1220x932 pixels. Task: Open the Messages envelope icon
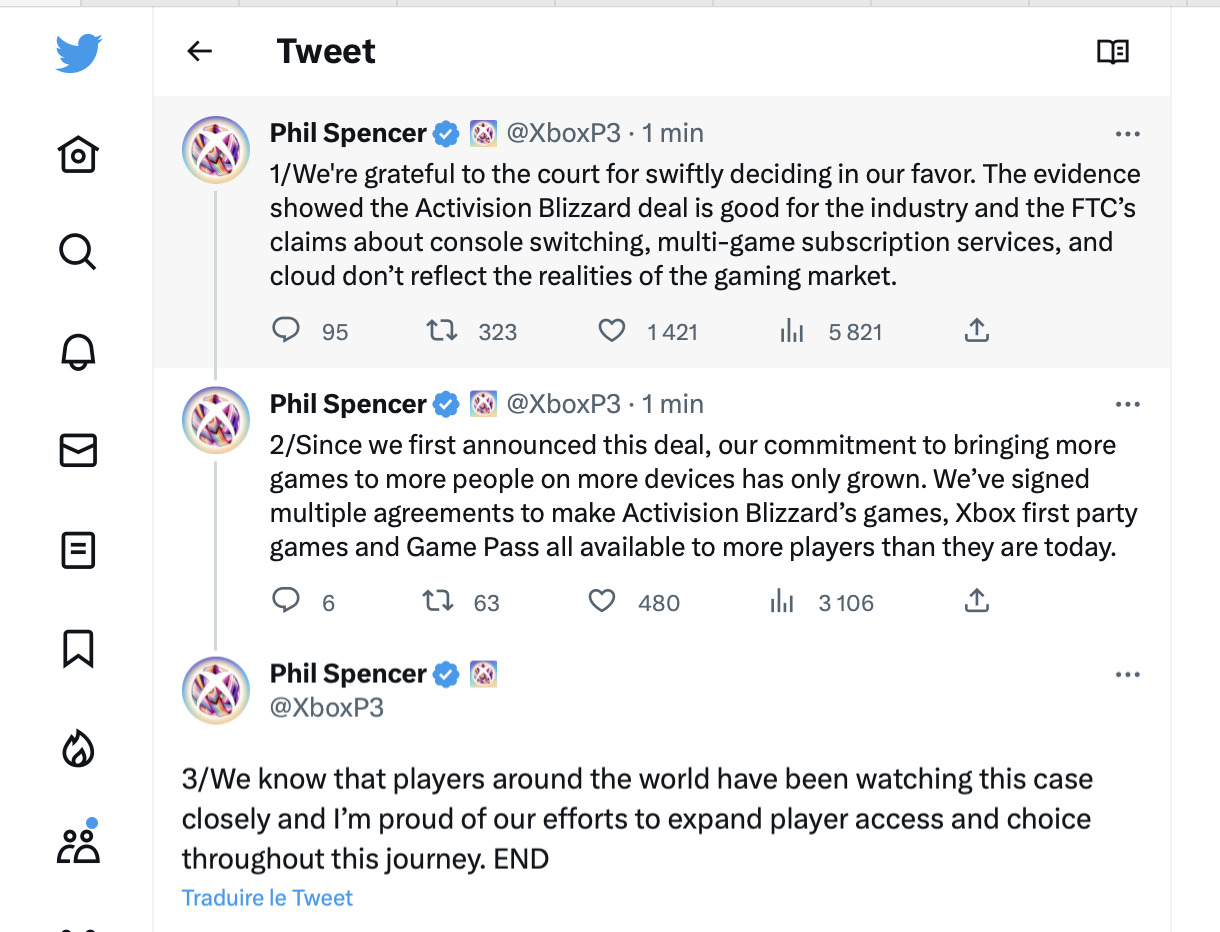78,451
